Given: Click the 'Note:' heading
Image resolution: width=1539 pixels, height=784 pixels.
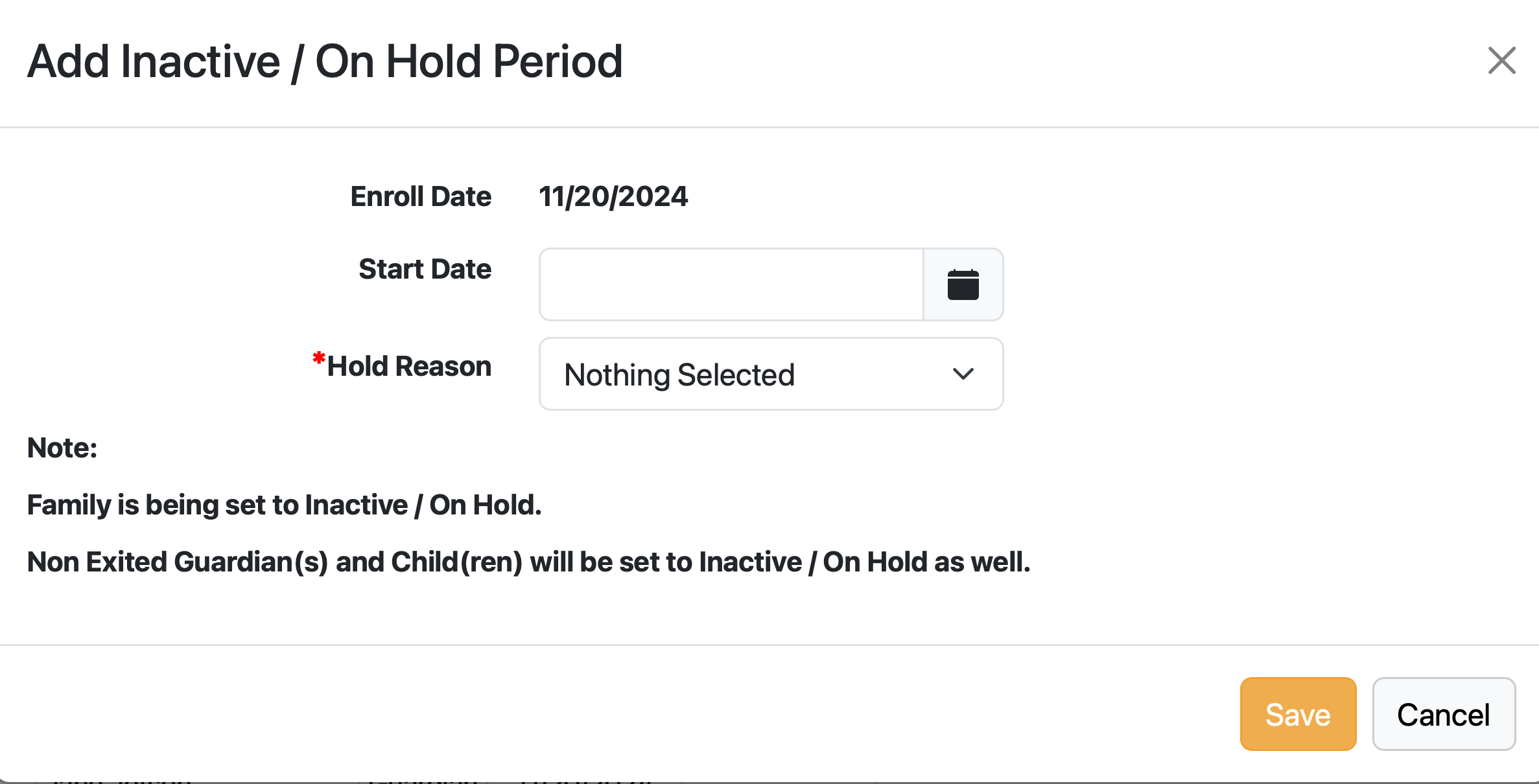Looking at the screenshot, I should tap(62, 448).
